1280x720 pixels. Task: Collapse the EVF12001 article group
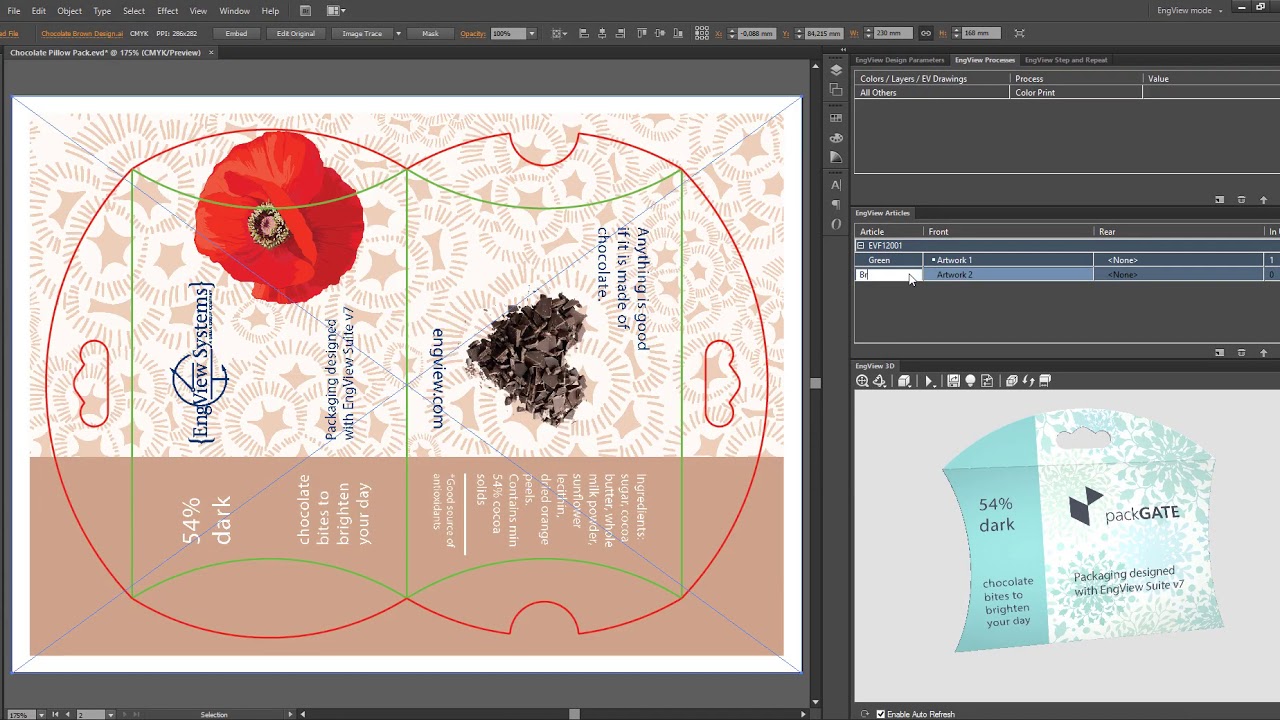tap(860, 246)
